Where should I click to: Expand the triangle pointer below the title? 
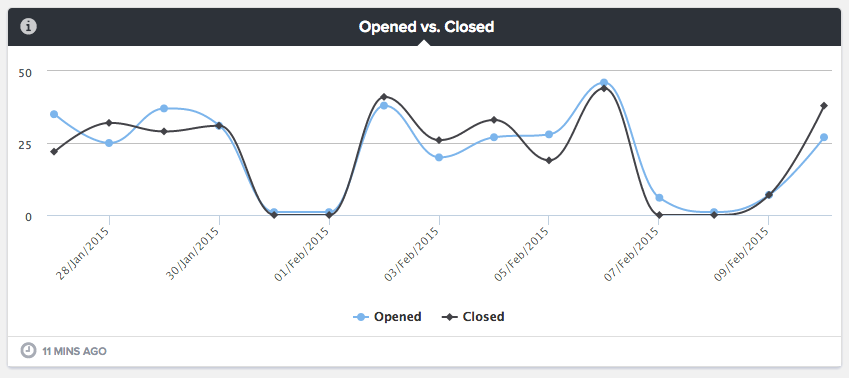tap(424, 42)
